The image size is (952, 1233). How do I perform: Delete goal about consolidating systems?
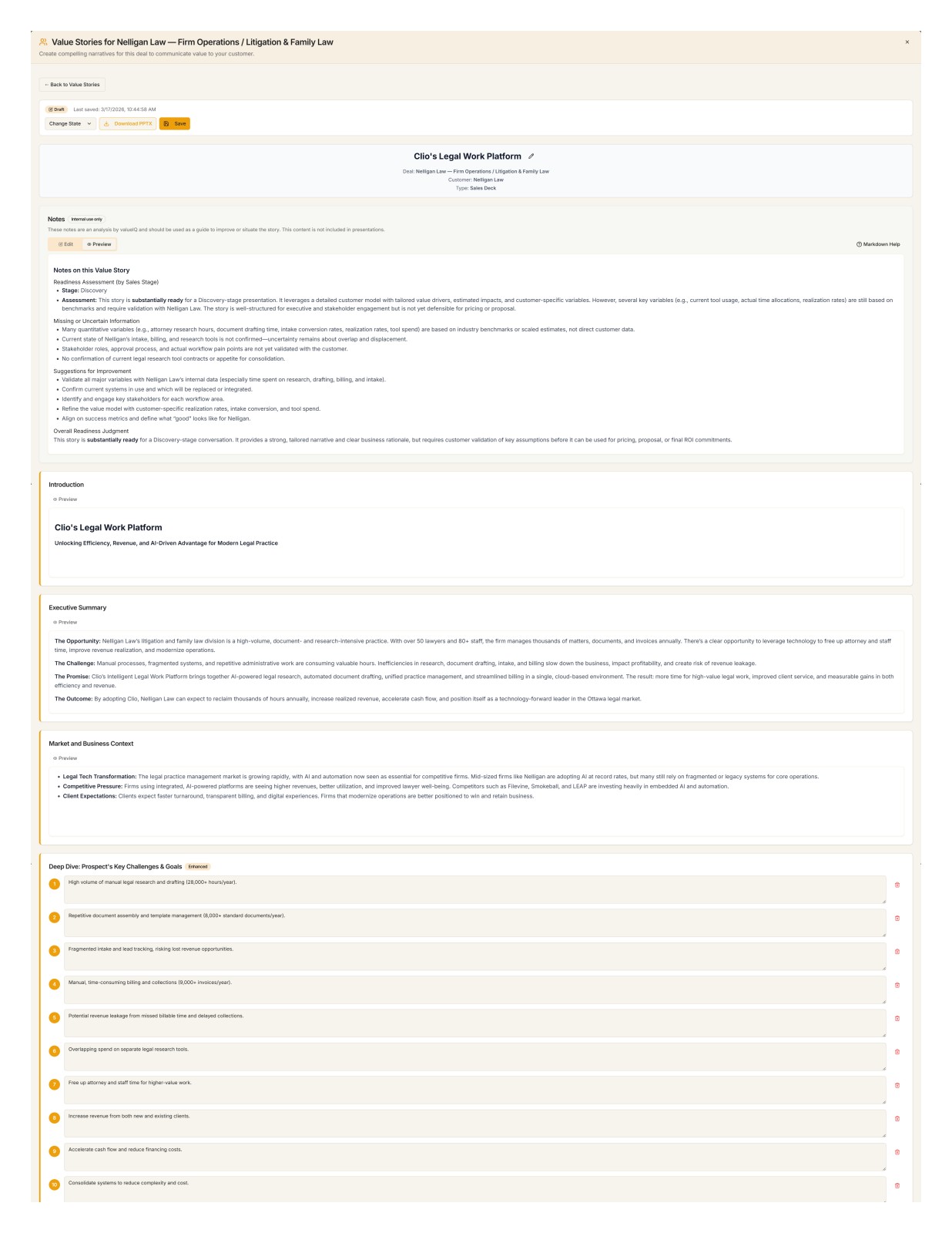[897, 1185]
